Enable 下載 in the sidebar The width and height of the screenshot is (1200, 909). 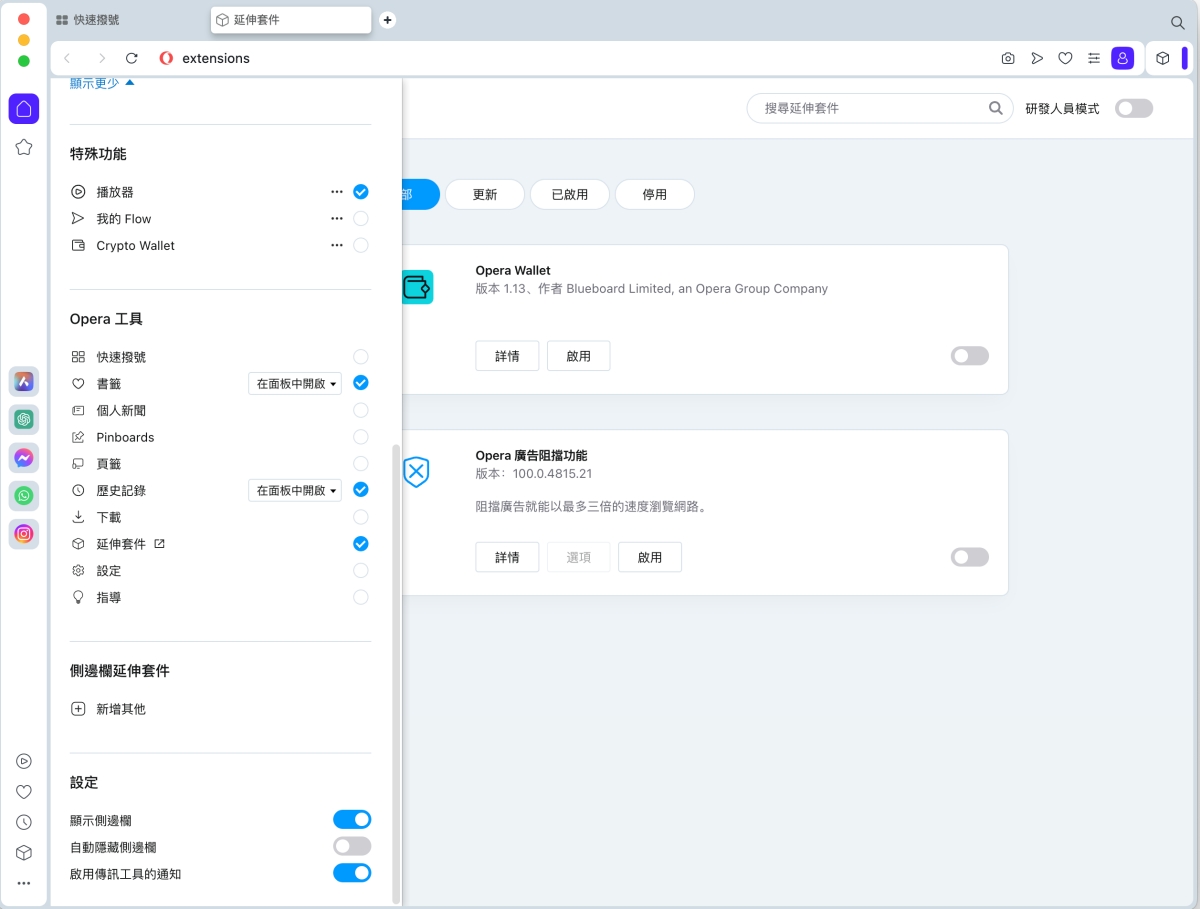(361, 517)
